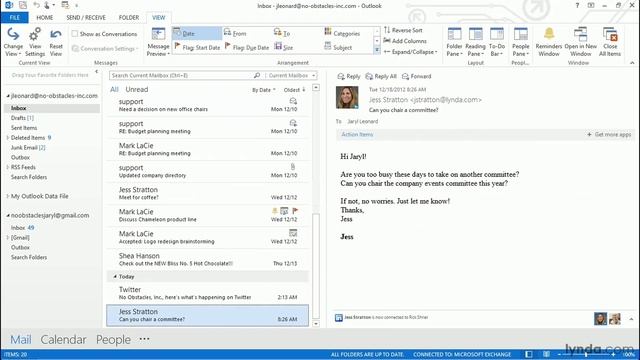Expand the Deleted Items folder

8,138
